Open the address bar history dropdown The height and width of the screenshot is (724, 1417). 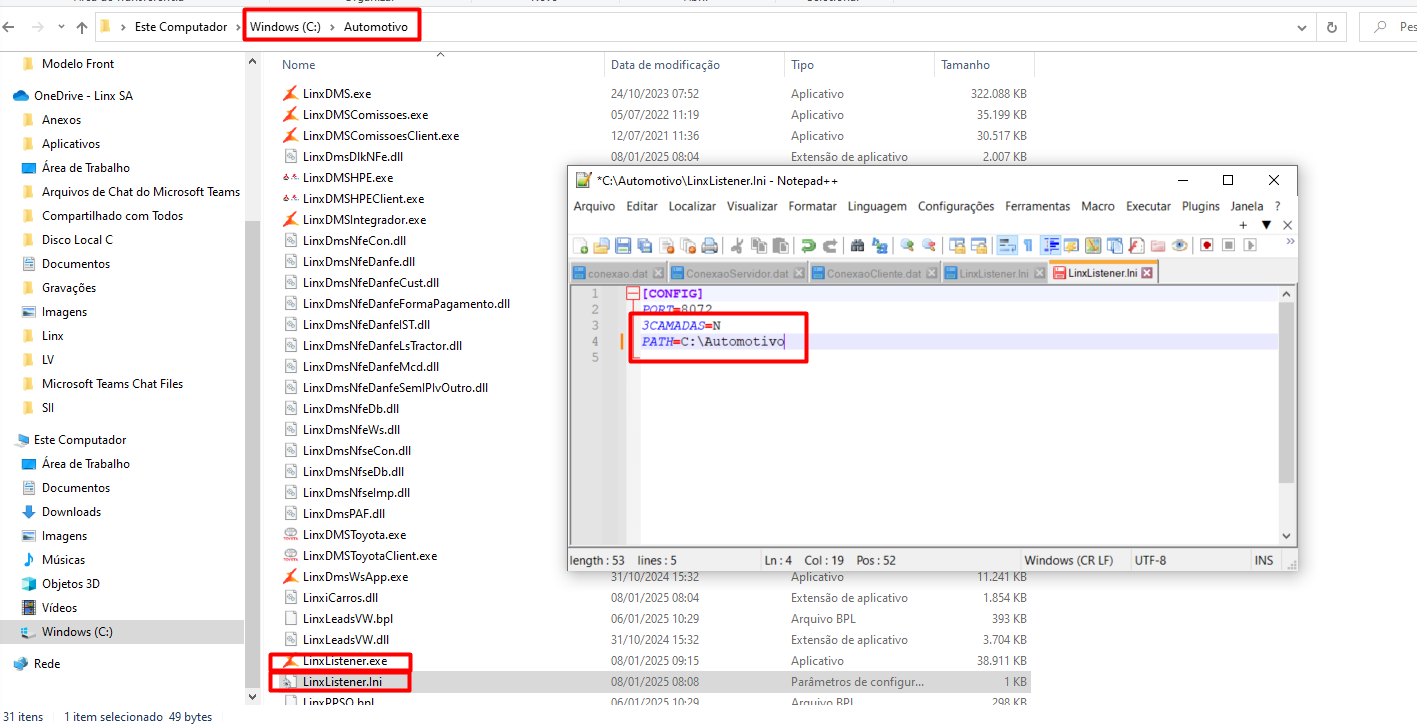click(x=1302, y=28)
